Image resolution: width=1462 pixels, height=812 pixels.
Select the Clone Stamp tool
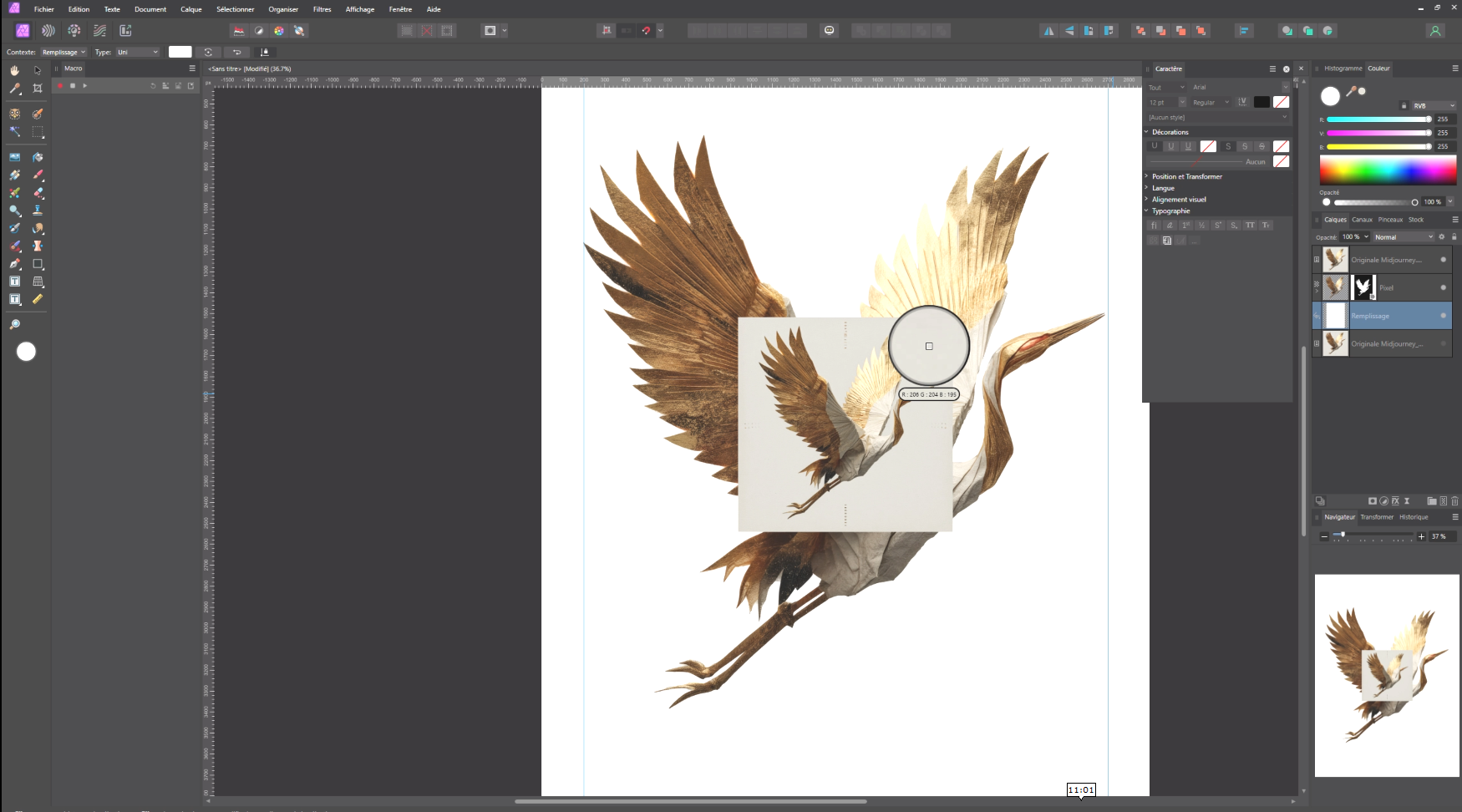coord(38,211)
